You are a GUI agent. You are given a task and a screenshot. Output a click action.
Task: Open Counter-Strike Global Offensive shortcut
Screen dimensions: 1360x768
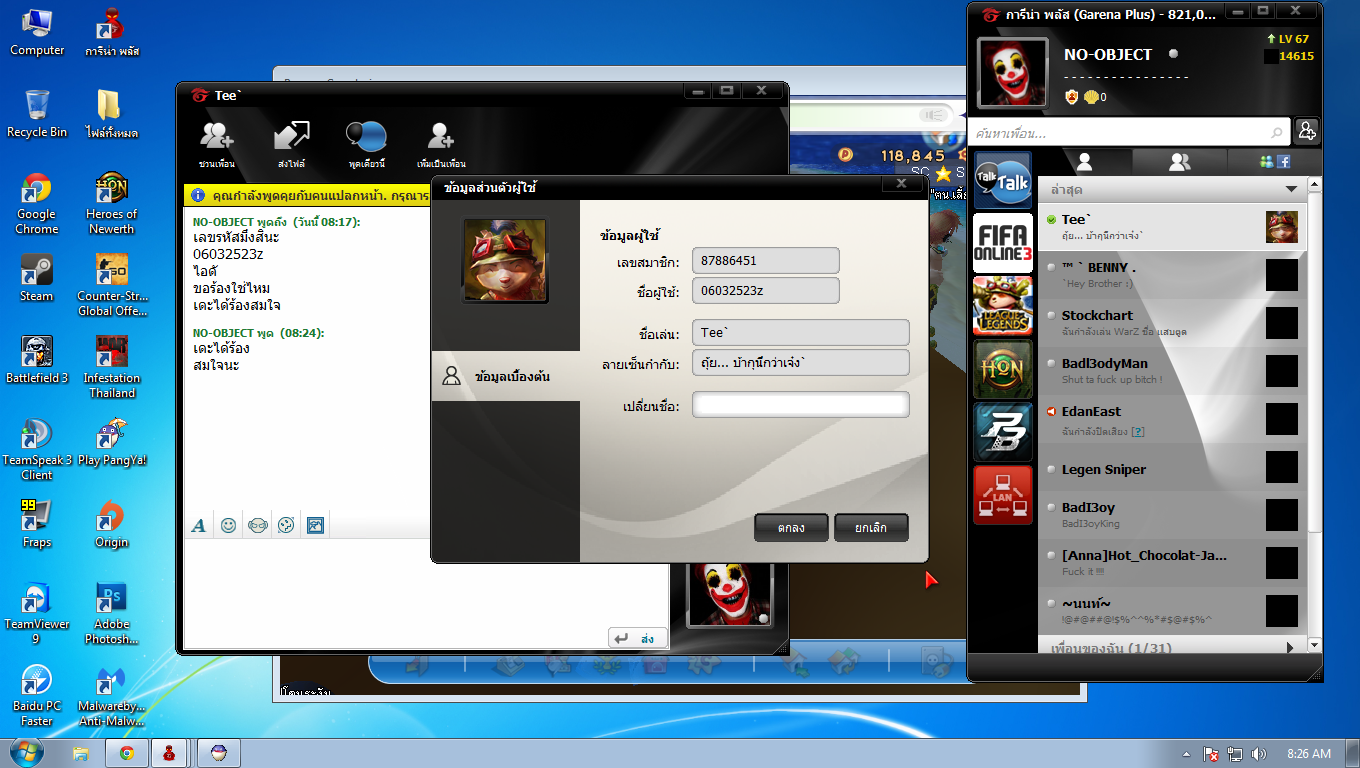coord(111,285)
